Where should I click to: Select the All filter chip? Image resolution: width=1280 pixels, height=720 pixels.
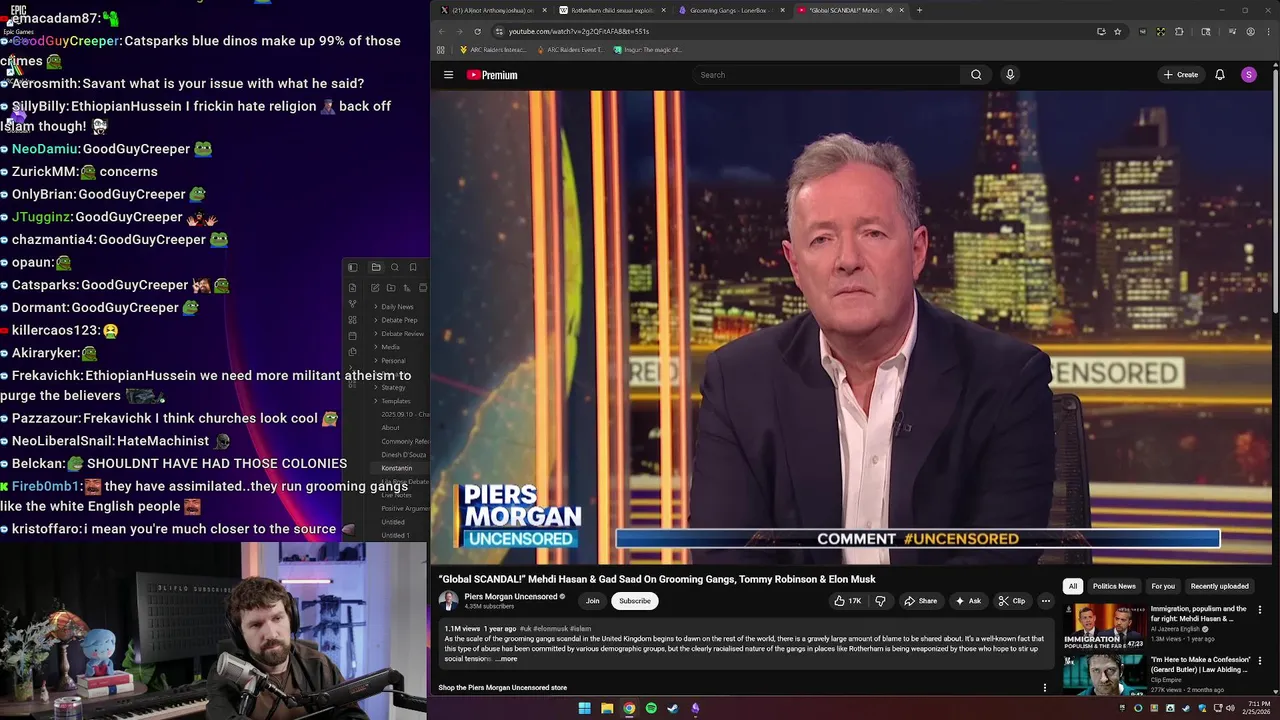point(1073,586)
